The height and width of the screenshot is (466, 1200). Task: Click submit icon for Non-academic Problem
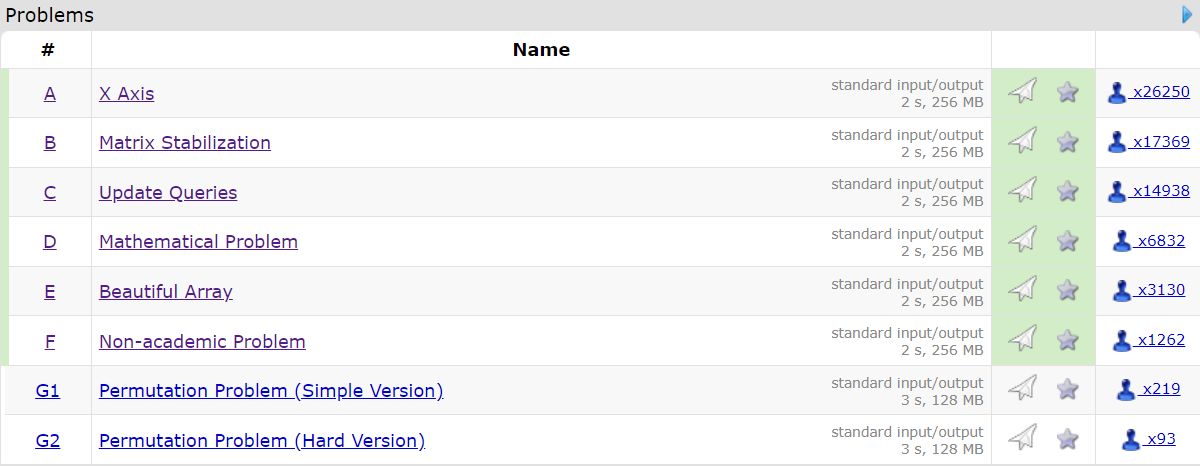coord(1022,340)
